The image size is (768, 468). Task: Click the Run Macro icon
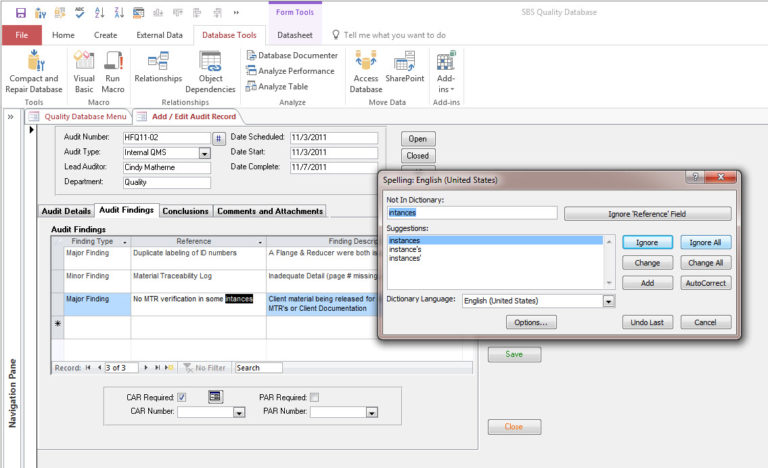113,62
